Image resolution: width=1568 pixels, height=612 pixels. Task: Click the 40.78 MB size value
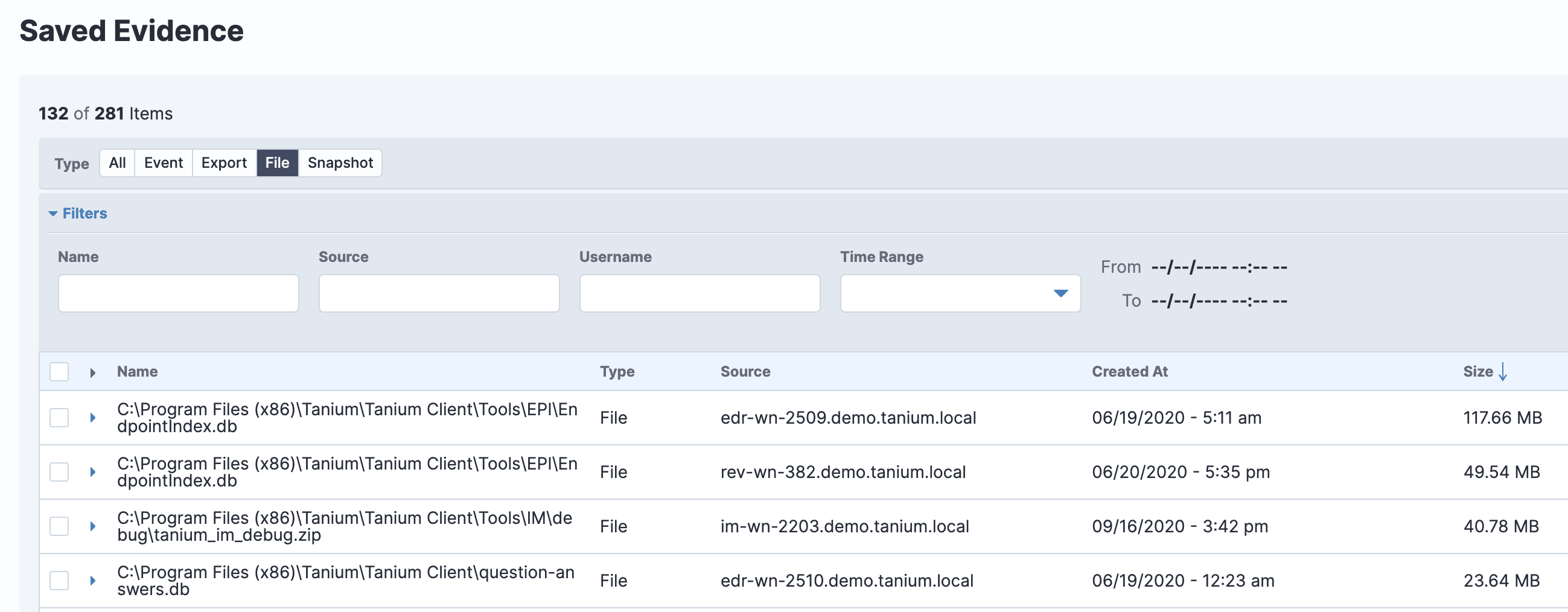pyautogui.click(x=1501, y=526)
